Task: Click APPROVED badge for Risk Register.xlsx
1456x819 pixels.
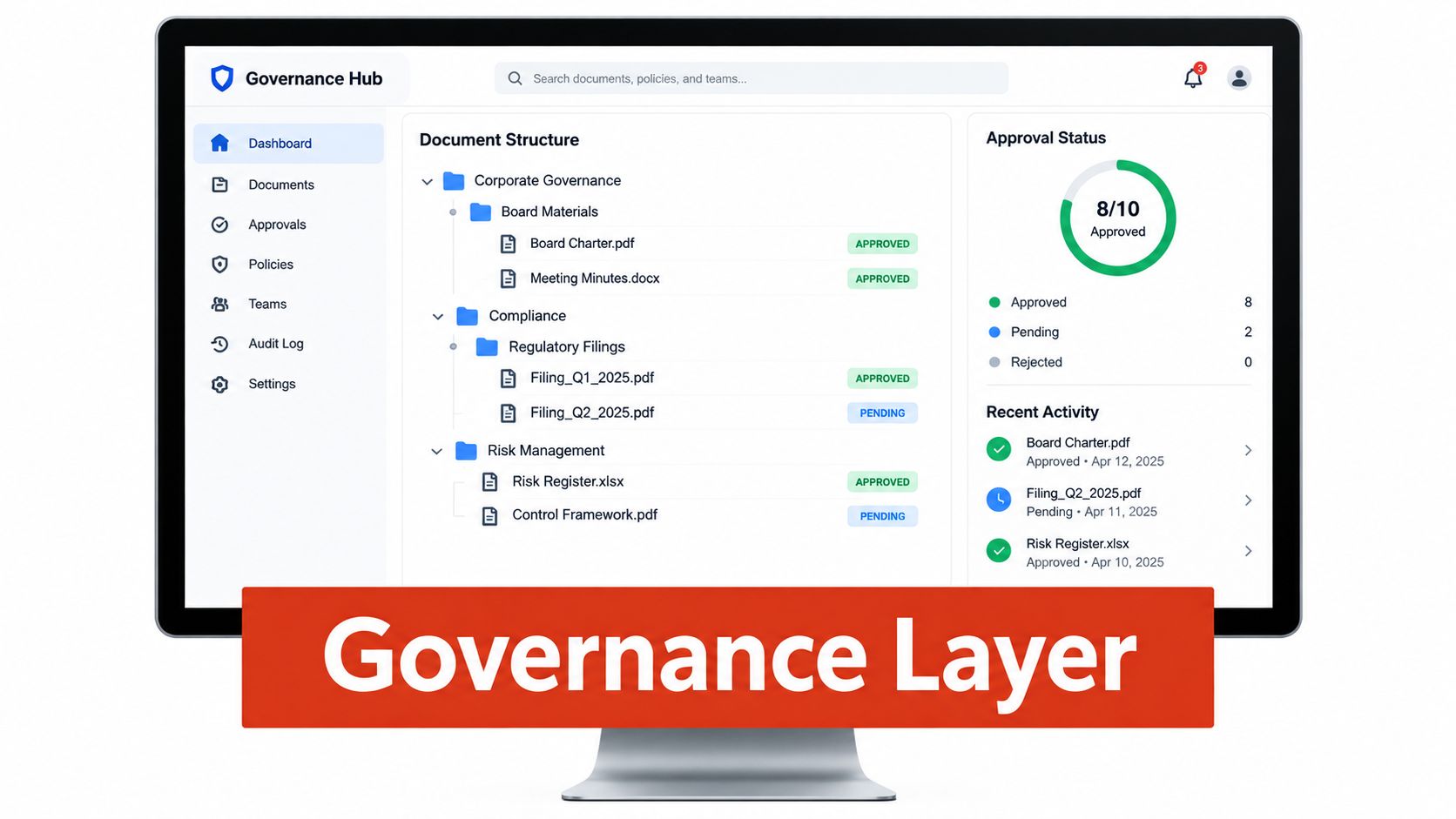Action: 882,481
